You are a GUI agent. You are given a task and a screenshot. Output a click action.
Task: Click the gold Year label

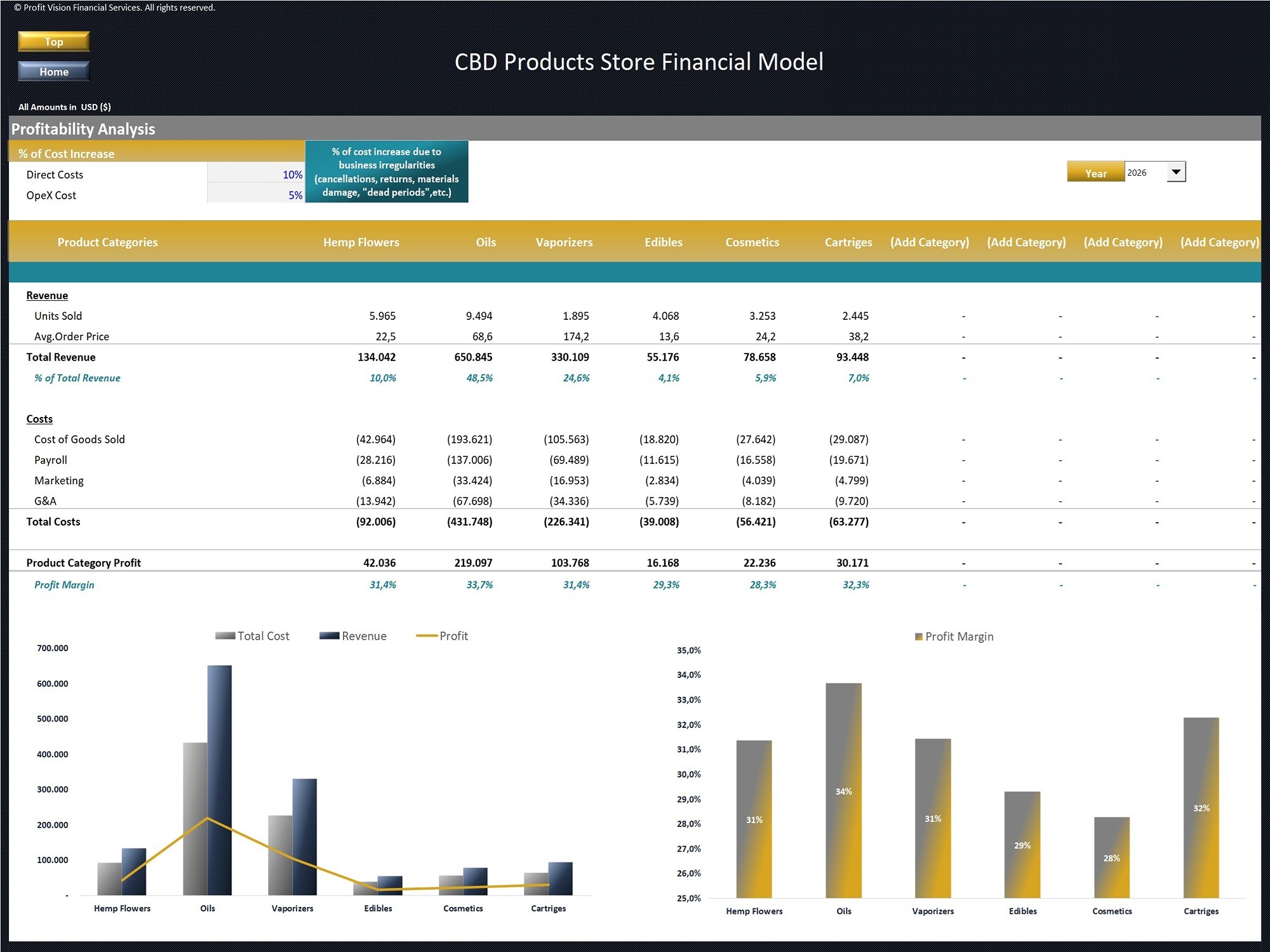point(1095,173)
